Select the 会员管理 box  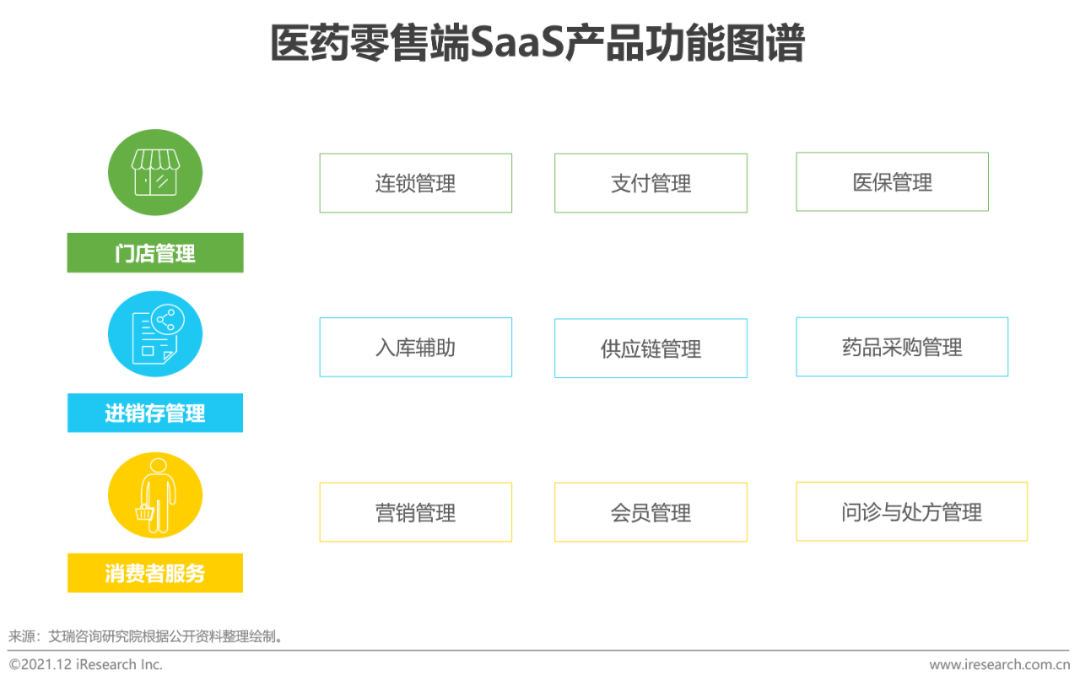click(650, 512)
